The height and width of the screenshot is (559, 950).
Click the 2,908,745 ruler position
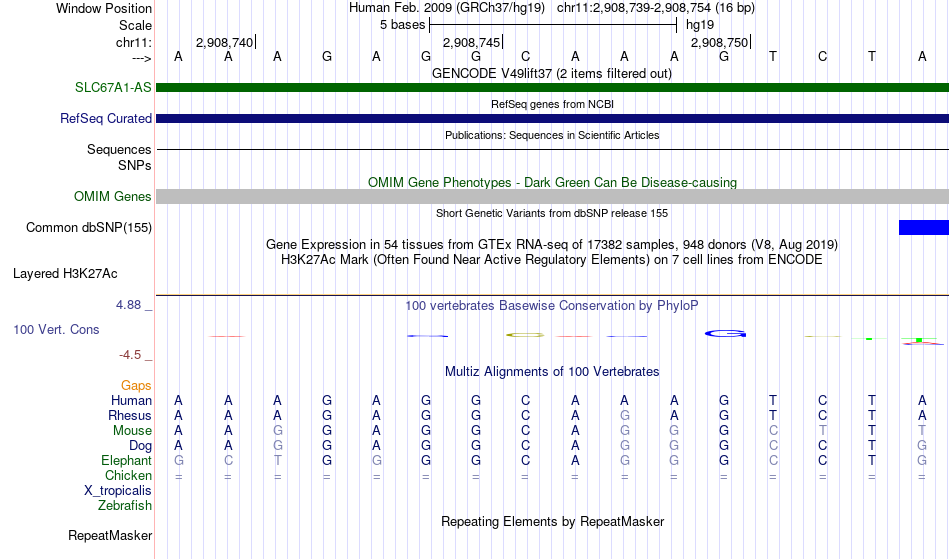point(471,42)
